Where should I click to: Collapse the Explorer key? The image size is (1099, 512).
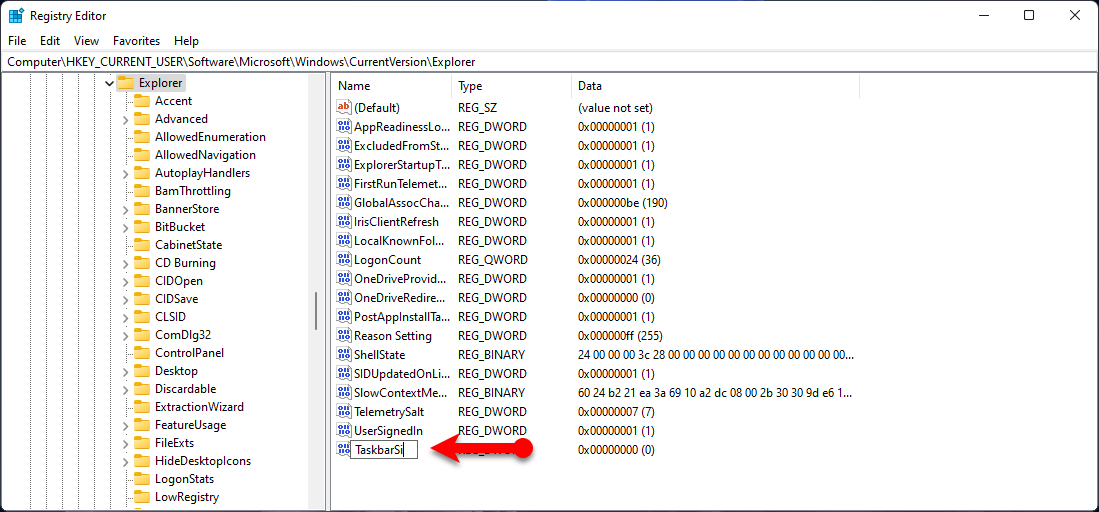pyautogui.click(x=109, y=83)
